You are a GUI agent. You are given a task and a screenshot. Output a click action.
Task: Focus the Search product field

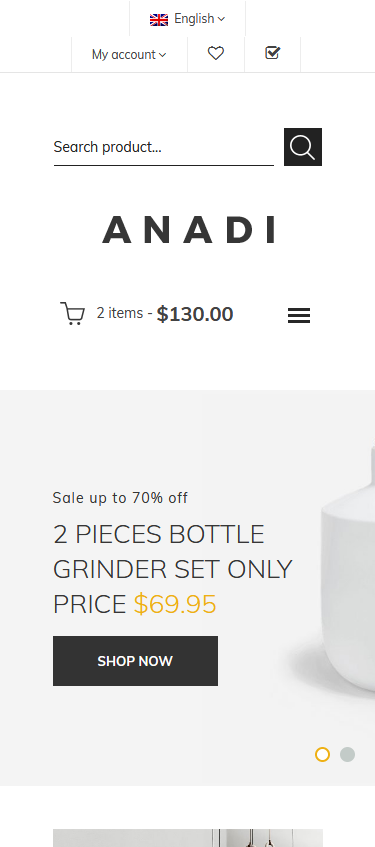(164, 147)
